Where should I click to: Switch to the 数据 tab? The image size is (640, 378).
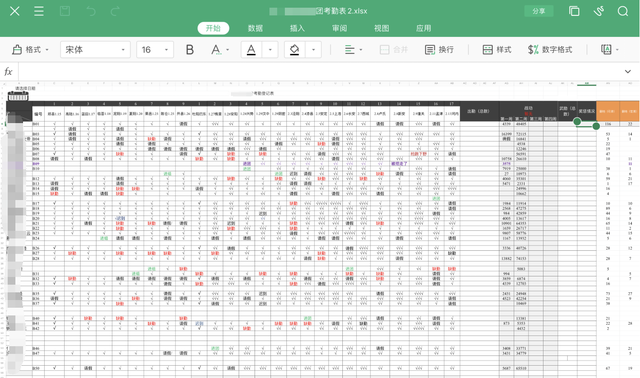click(255, 28)
